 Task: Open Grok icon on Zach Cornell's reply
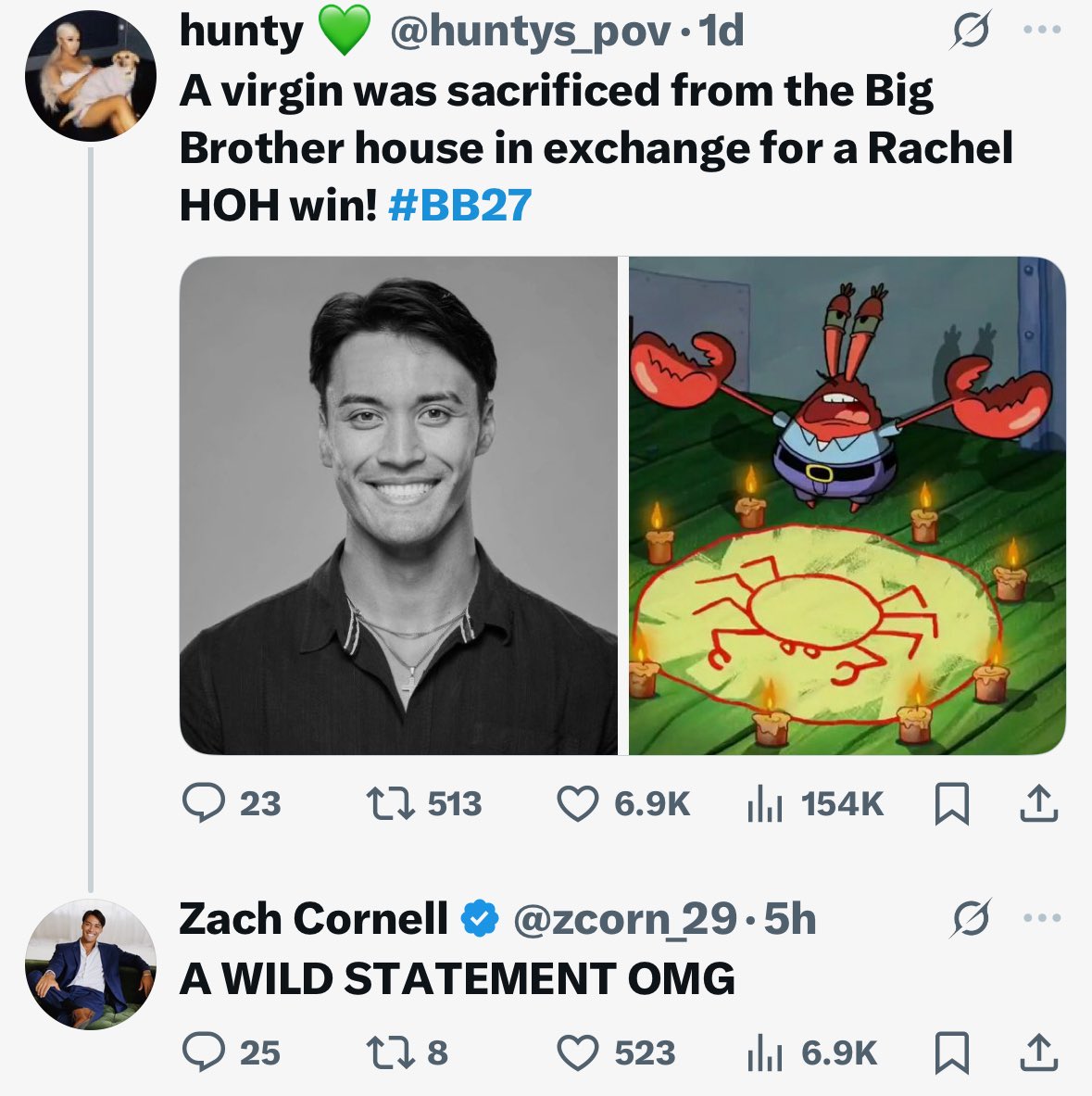tap(969, 919)
